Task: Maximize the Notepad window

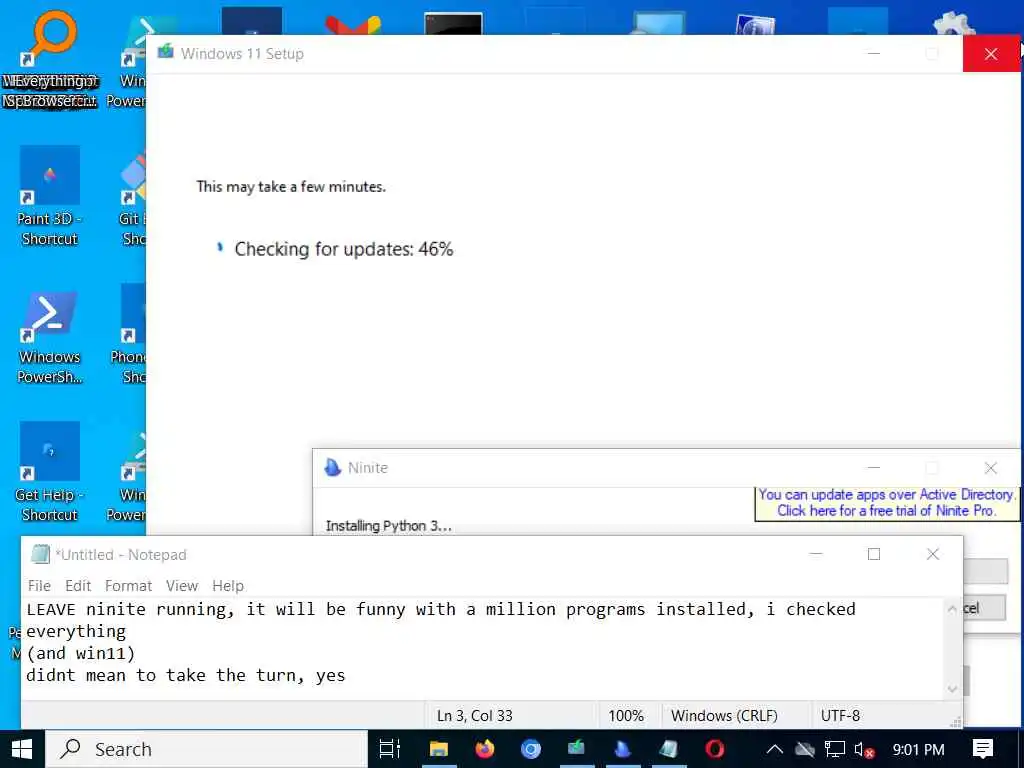Action: pos(874,554)
